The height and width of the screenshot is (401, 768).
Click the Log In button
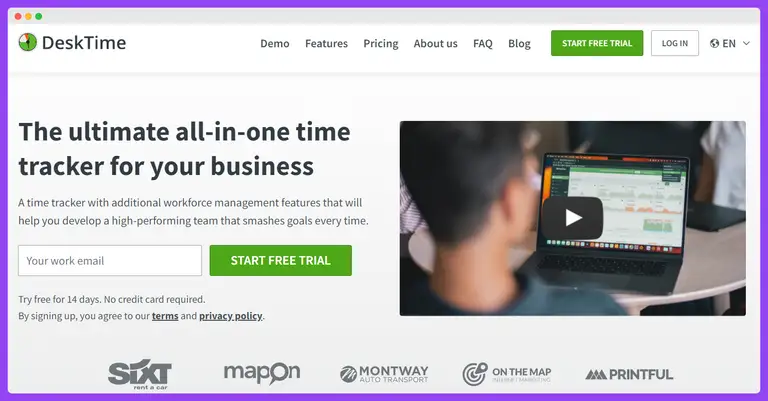(x=674, y=43)
